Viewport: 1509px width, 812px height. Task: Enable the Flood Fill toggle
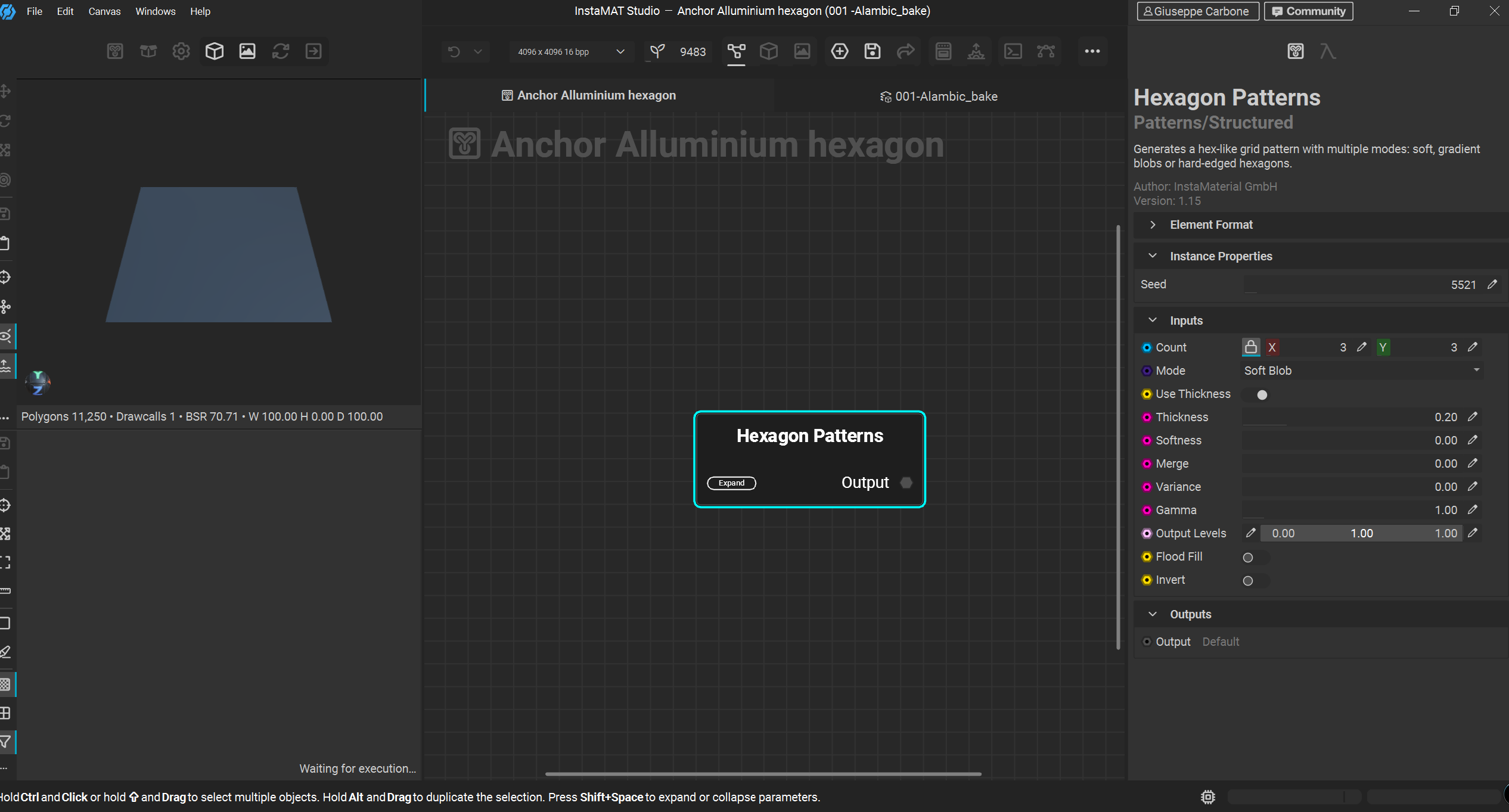1255,557
